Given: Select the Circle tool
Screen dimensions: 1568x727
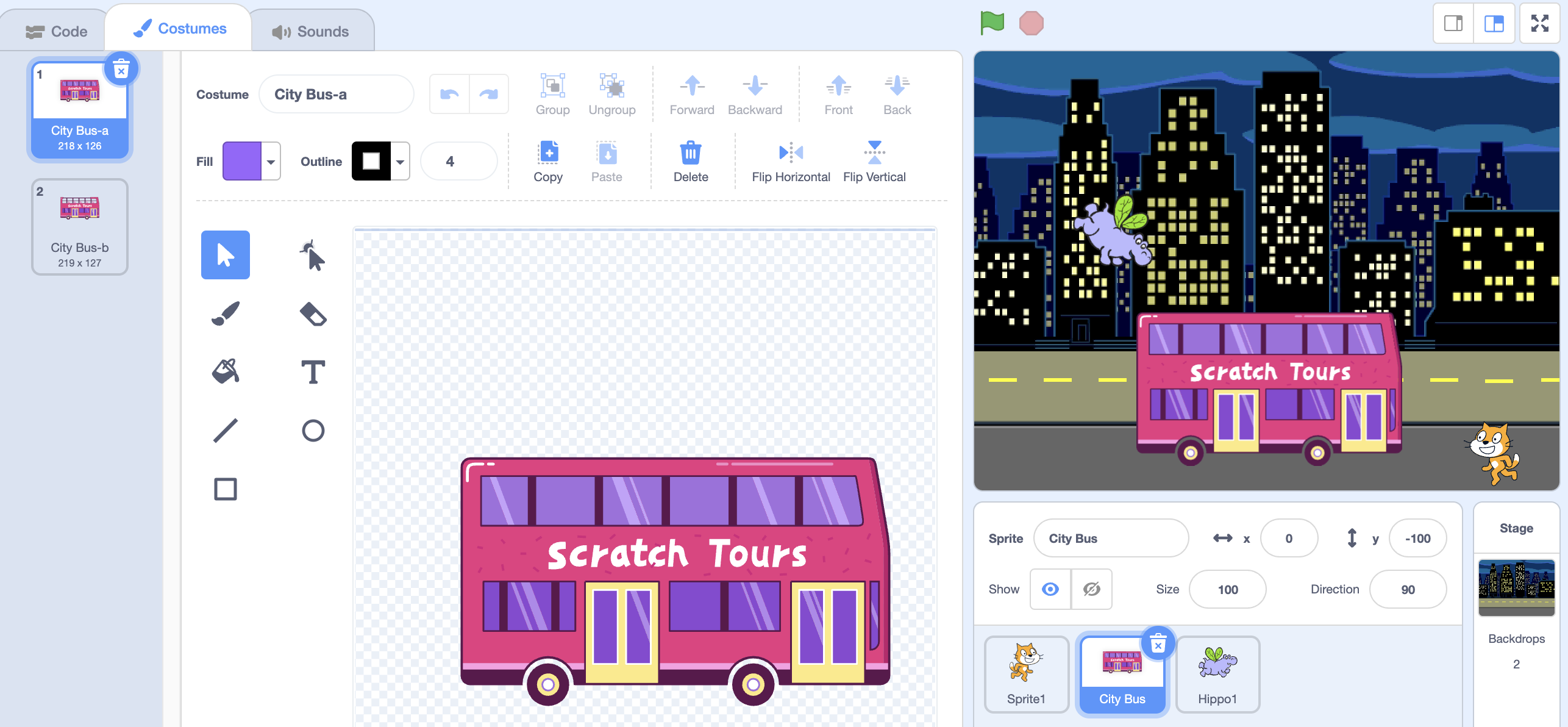Looking at the screenshot, I should [x=313, y=431].
